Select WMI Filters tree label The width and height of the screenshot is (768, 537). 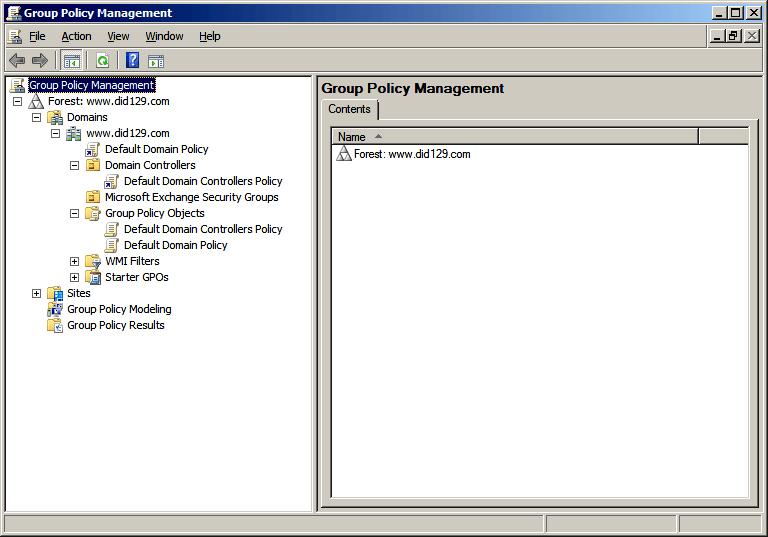[132, 262]
